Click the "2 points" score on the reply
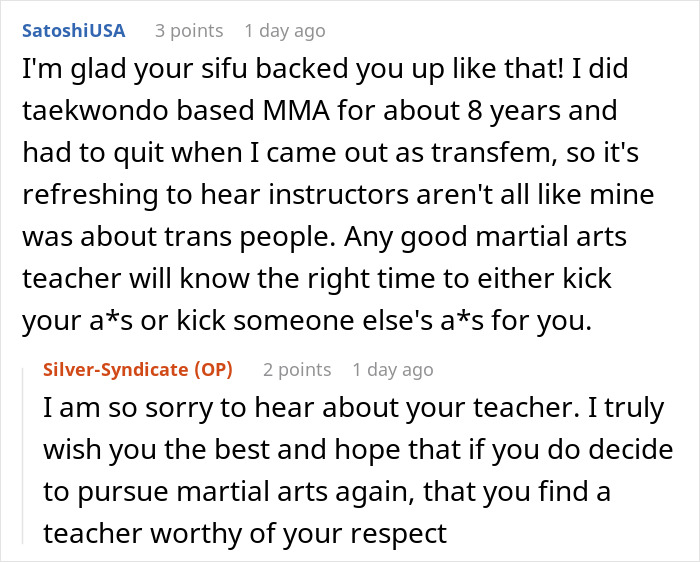The height and width of the screenshot is (562, 700). [x=297, y=369]
